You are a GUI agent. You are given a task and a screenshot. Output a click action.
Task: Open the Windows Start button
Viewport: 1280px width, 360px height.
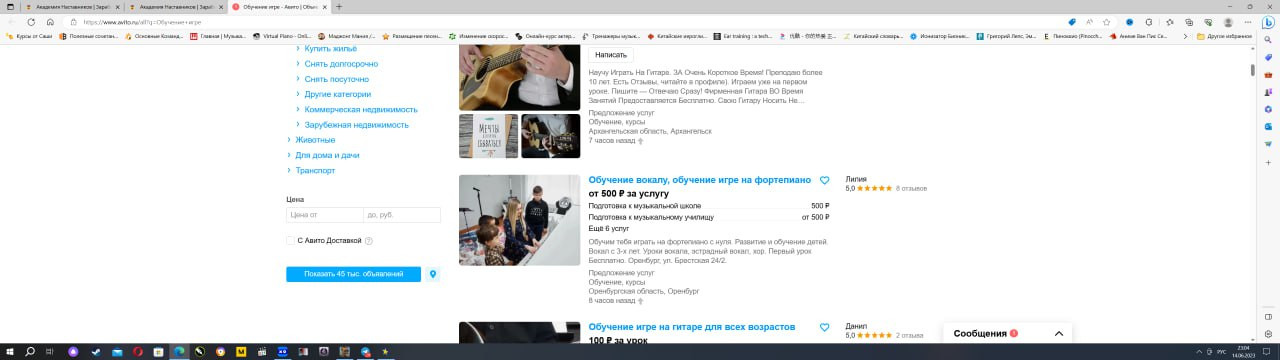pos(9,352)
